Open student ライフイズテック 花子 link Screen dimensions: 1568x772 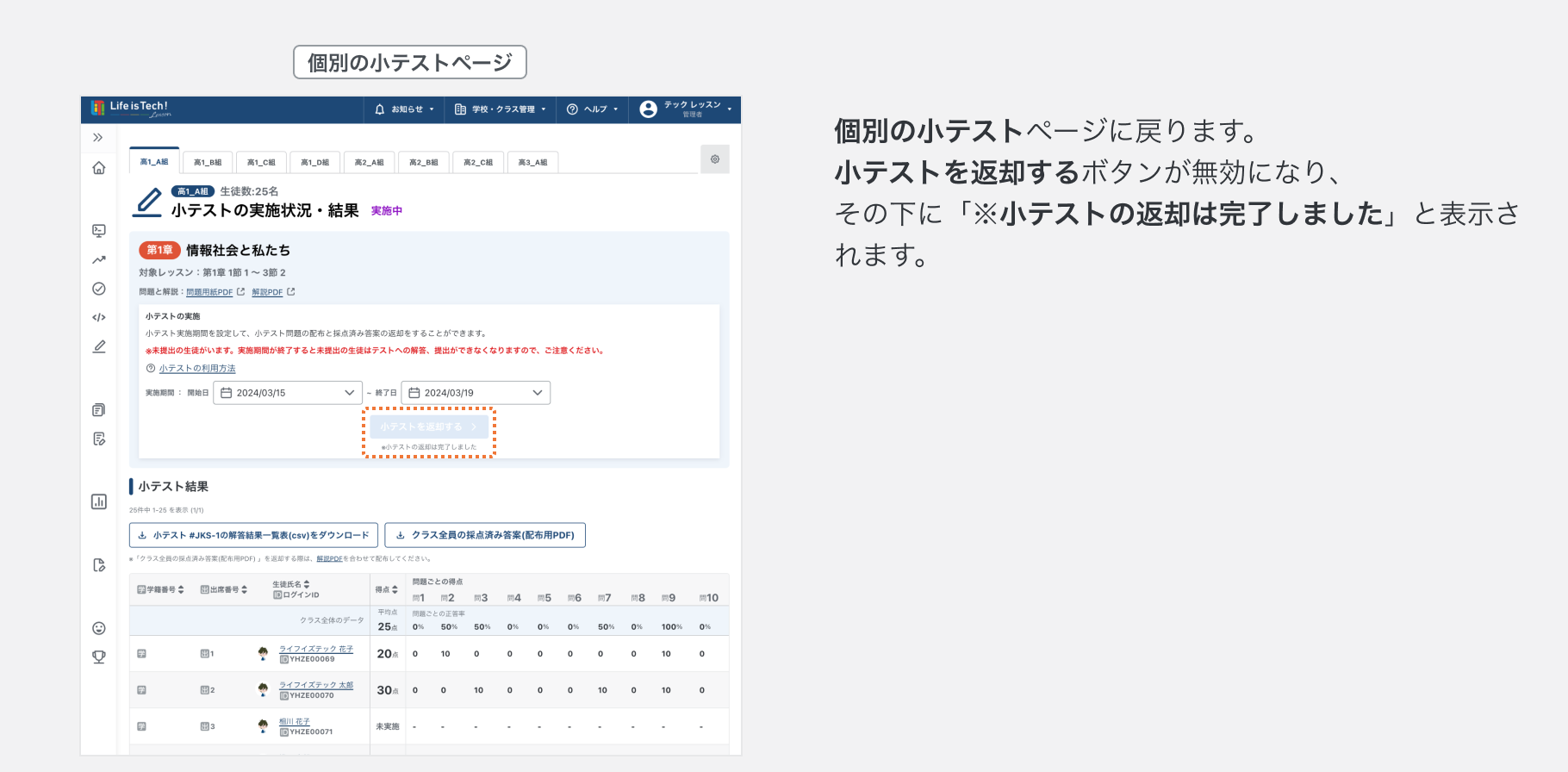pyautogui.click(x=316, y=649)
